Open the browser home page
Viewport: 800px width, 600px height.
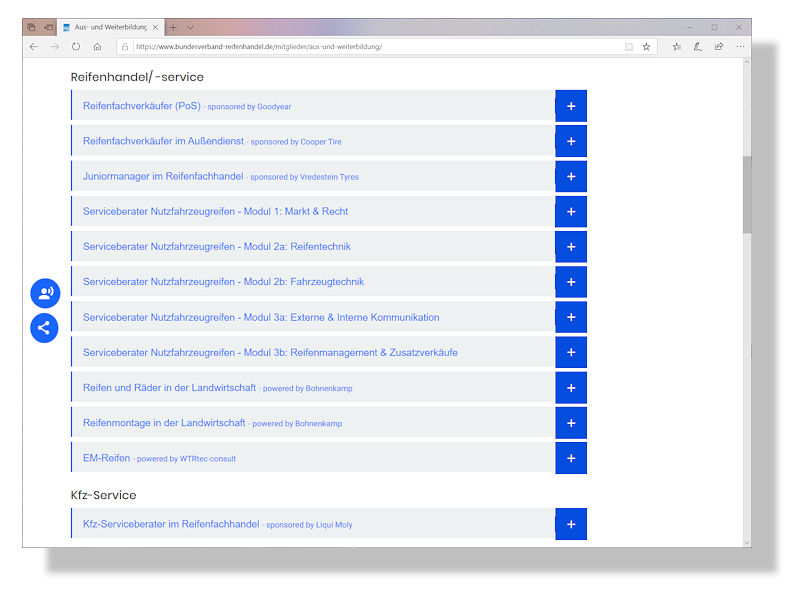(97, 47)
